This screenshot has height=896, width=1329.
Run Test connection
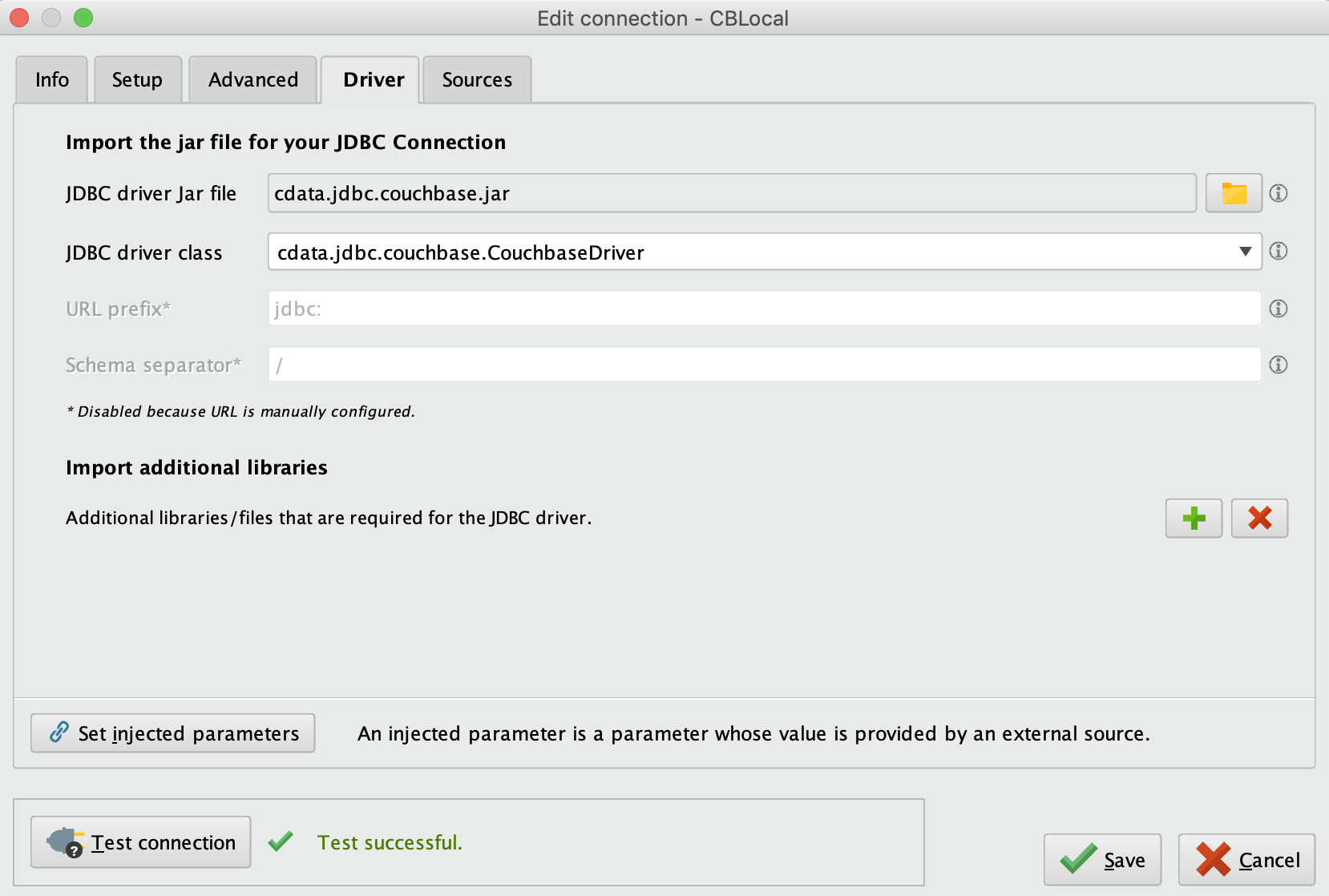pyautogui.click(x=140, y=842)
